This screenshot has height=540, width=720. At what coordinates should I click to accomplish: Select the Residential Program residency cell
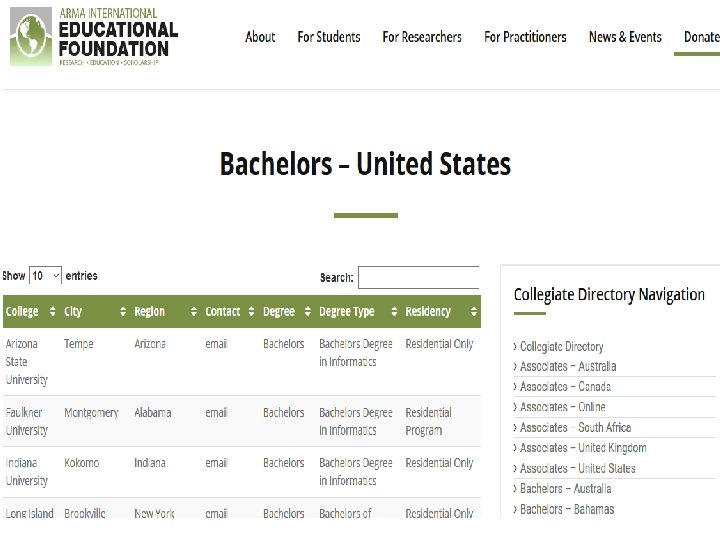click(x=428, y=422)
